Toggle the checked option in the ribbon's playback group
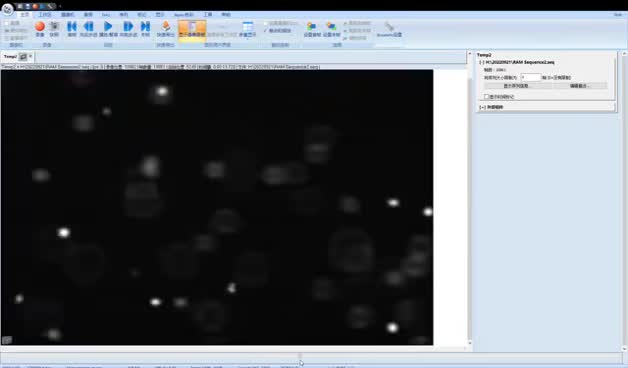 pos(277,30)
